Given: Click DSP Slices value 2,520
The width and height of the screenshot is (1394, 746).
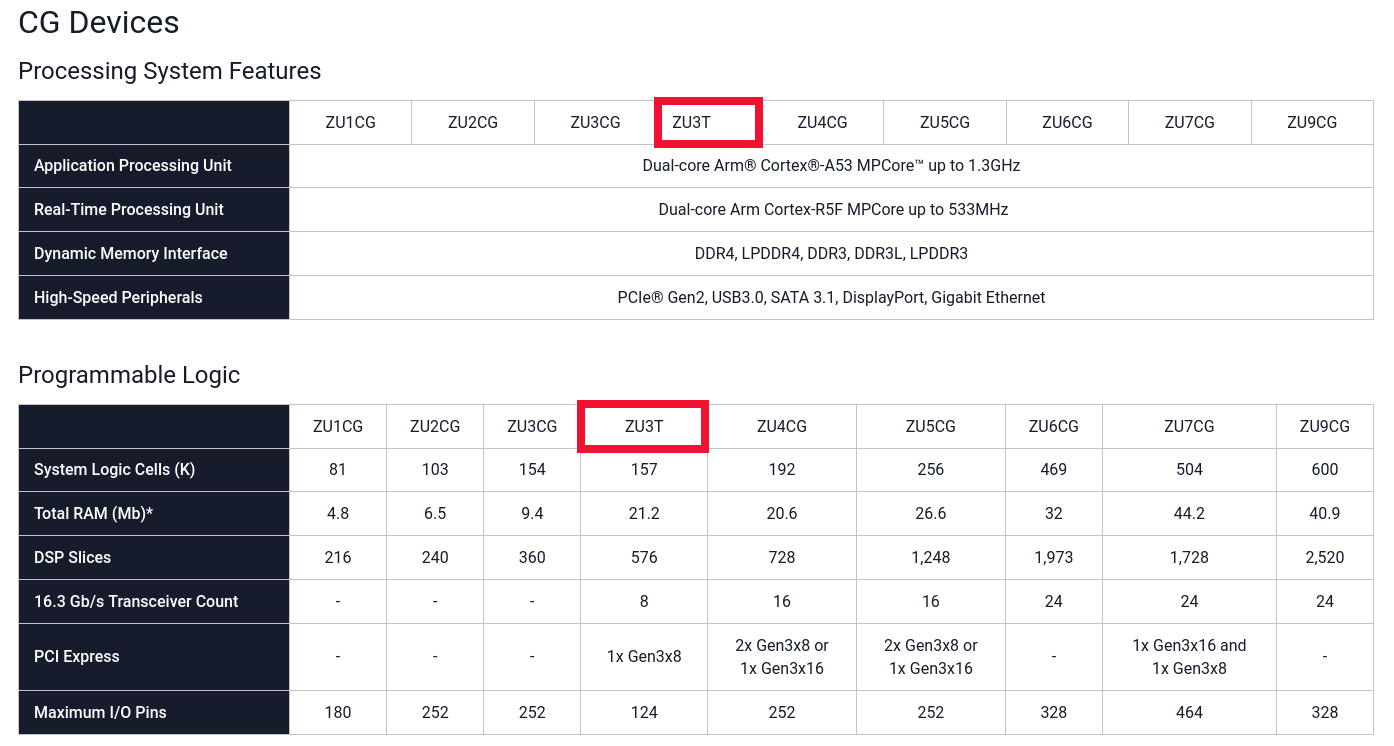Looking at the screenshot, I should 1325,558.
